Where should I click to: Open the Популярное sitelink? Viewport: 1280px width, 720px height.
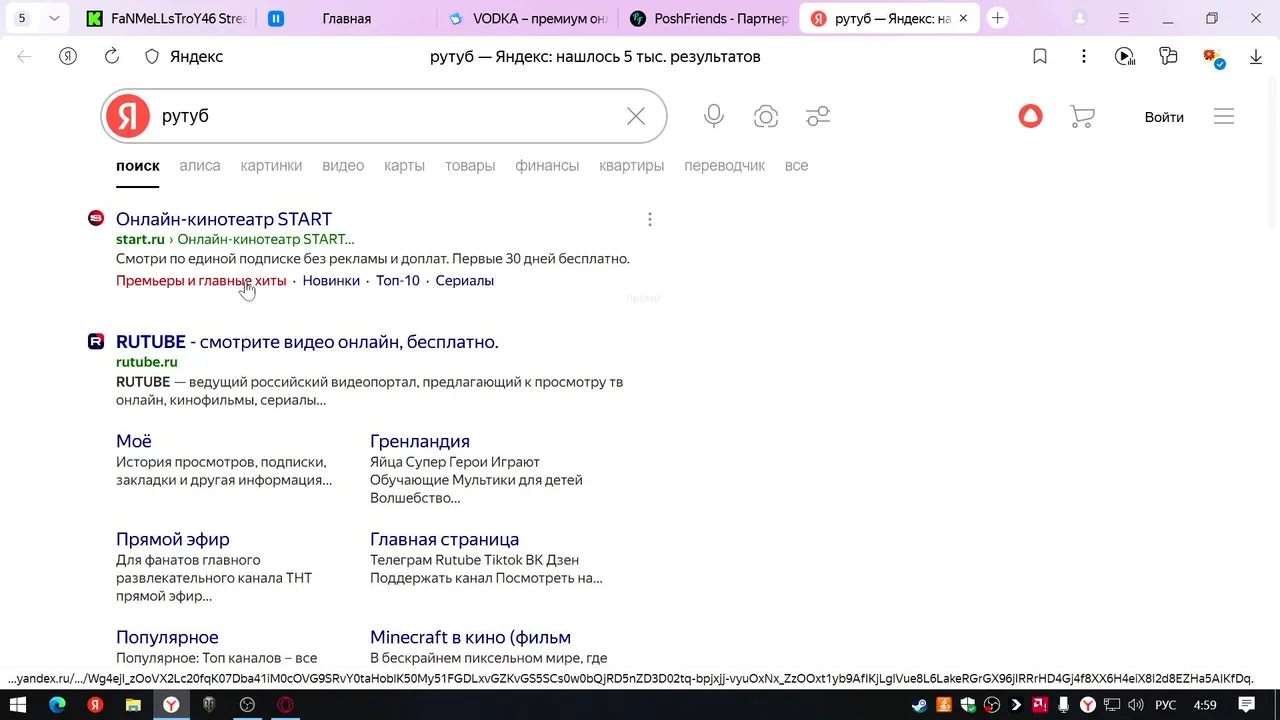tap(167, 637)
